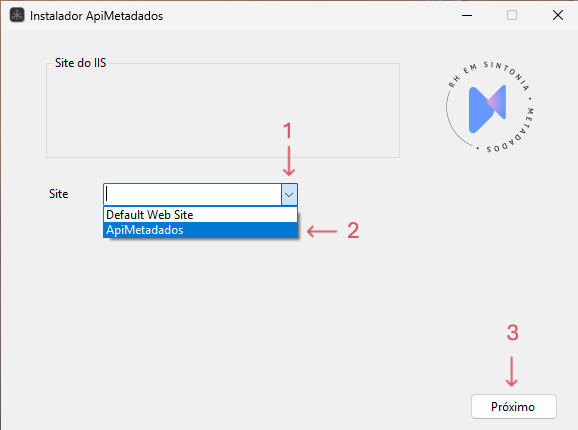Click the red number 2 annotation
Image resolution: width=578 pixels, height=430 pixels.
click(353, 231)
